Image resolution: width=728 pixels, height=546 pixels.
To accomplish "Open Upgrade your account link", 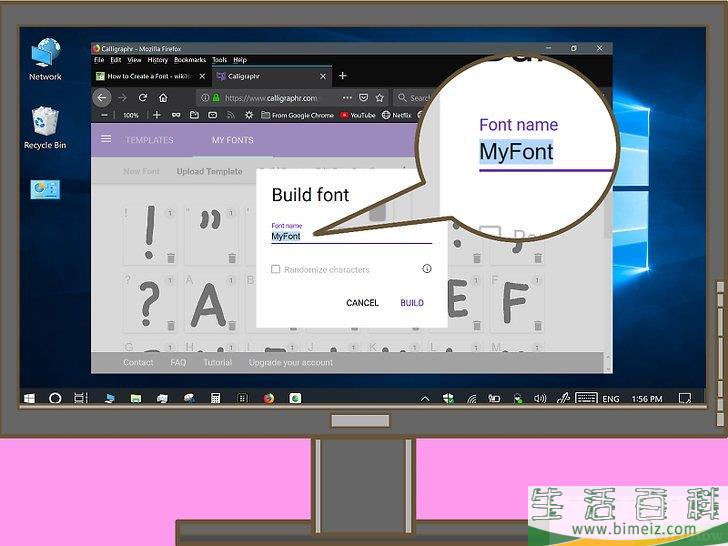I will [291, 363].
